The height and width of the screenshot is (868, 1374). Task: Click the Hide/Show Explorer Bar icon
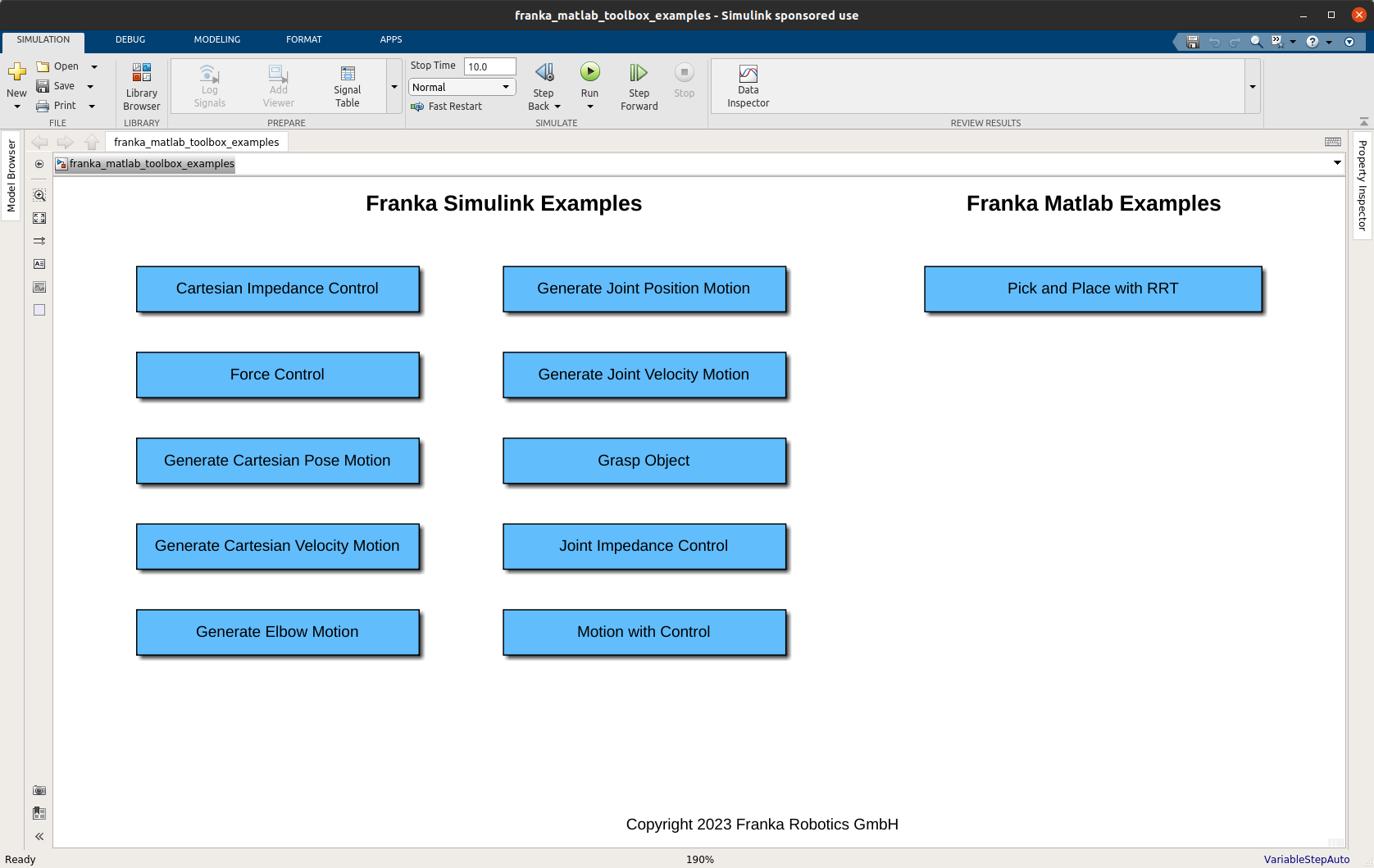coord(39,164)
